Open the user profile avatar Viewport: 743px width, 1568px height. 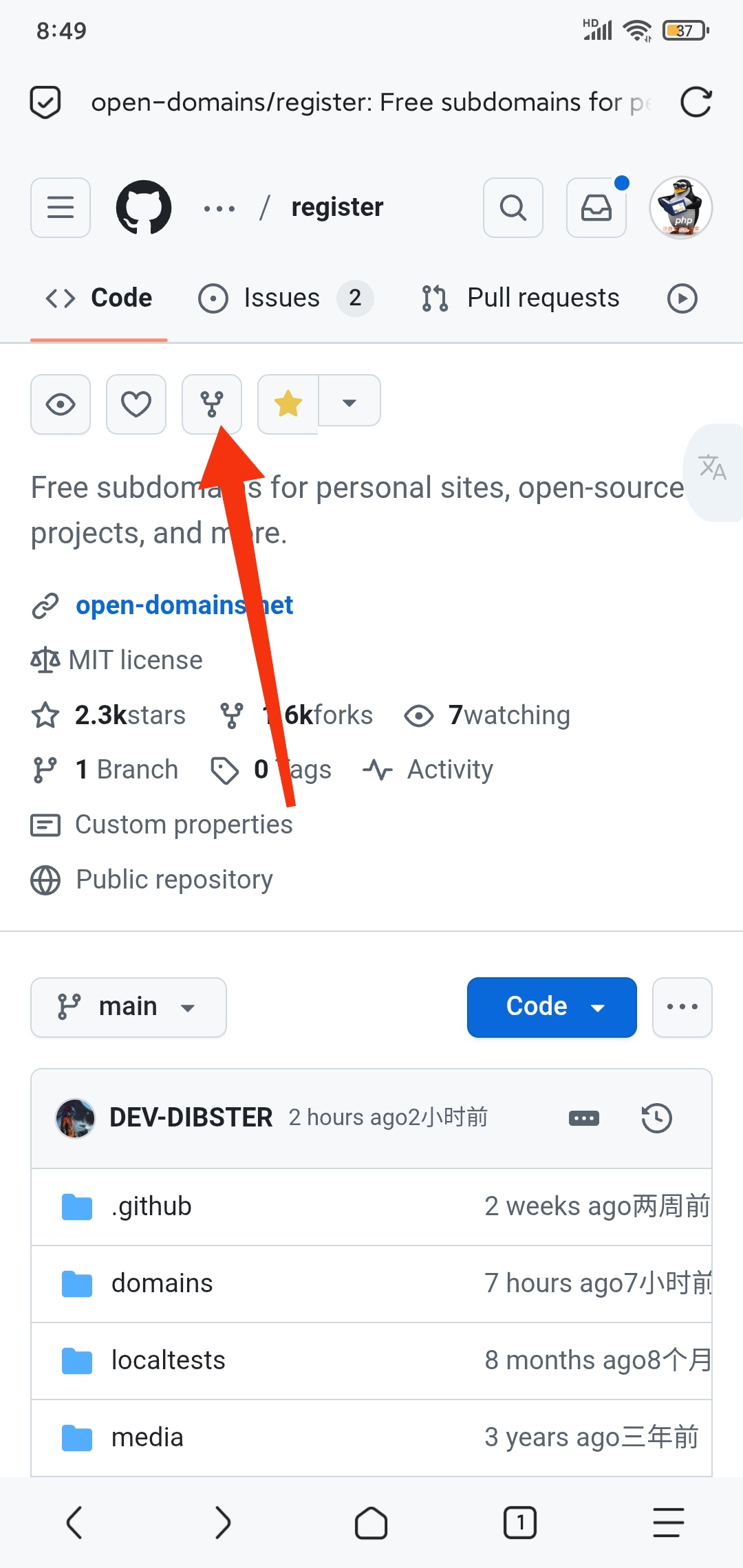tap(680, 207)
